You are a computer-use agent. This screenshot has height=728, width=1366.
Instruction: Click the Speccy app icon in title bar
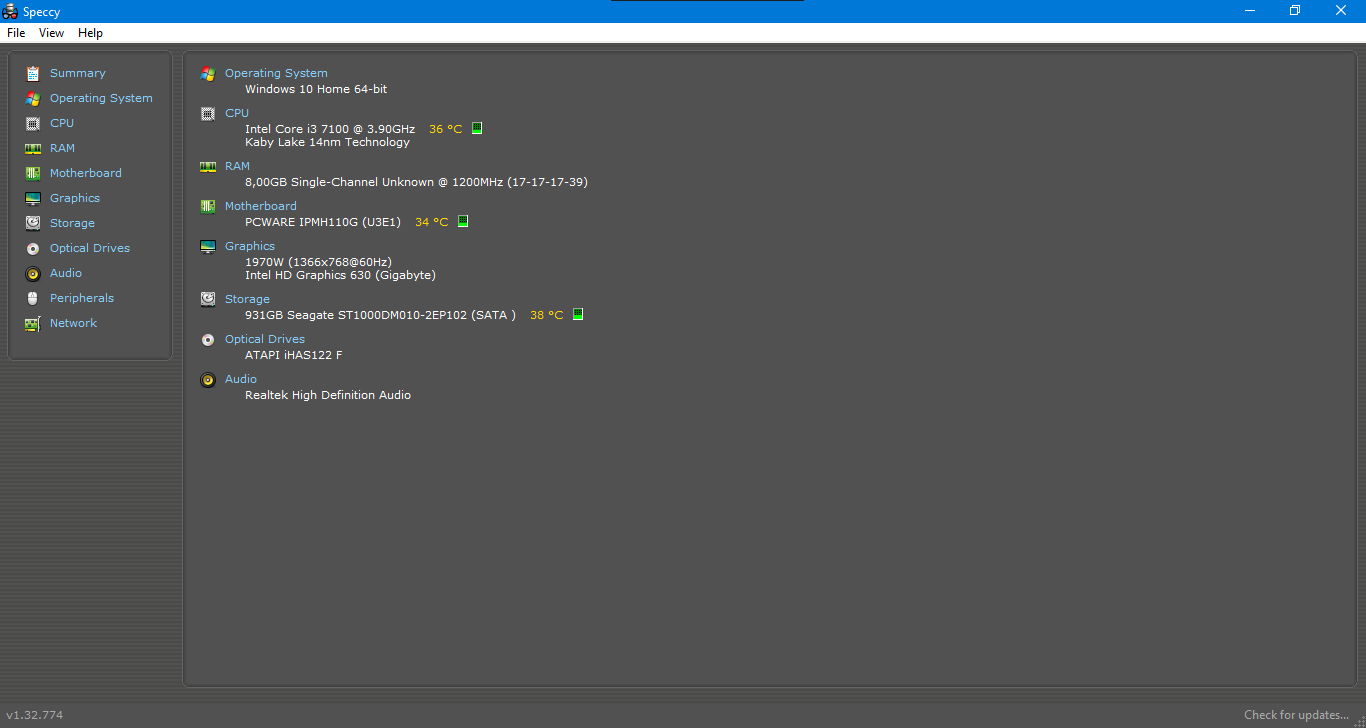(10, 11)
